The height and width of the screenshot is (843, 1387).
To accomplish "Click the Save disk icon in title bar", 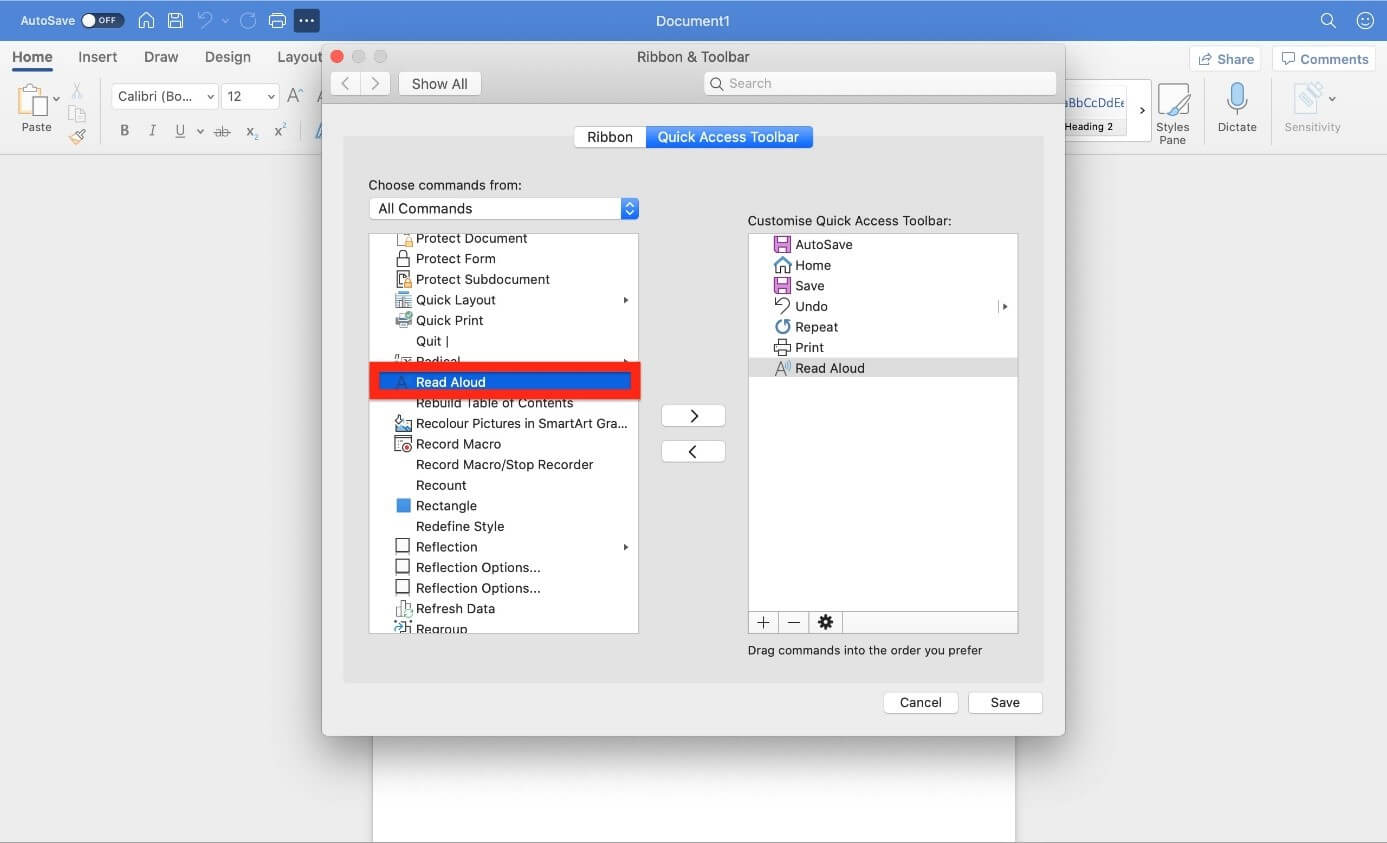I will (175, 20).
